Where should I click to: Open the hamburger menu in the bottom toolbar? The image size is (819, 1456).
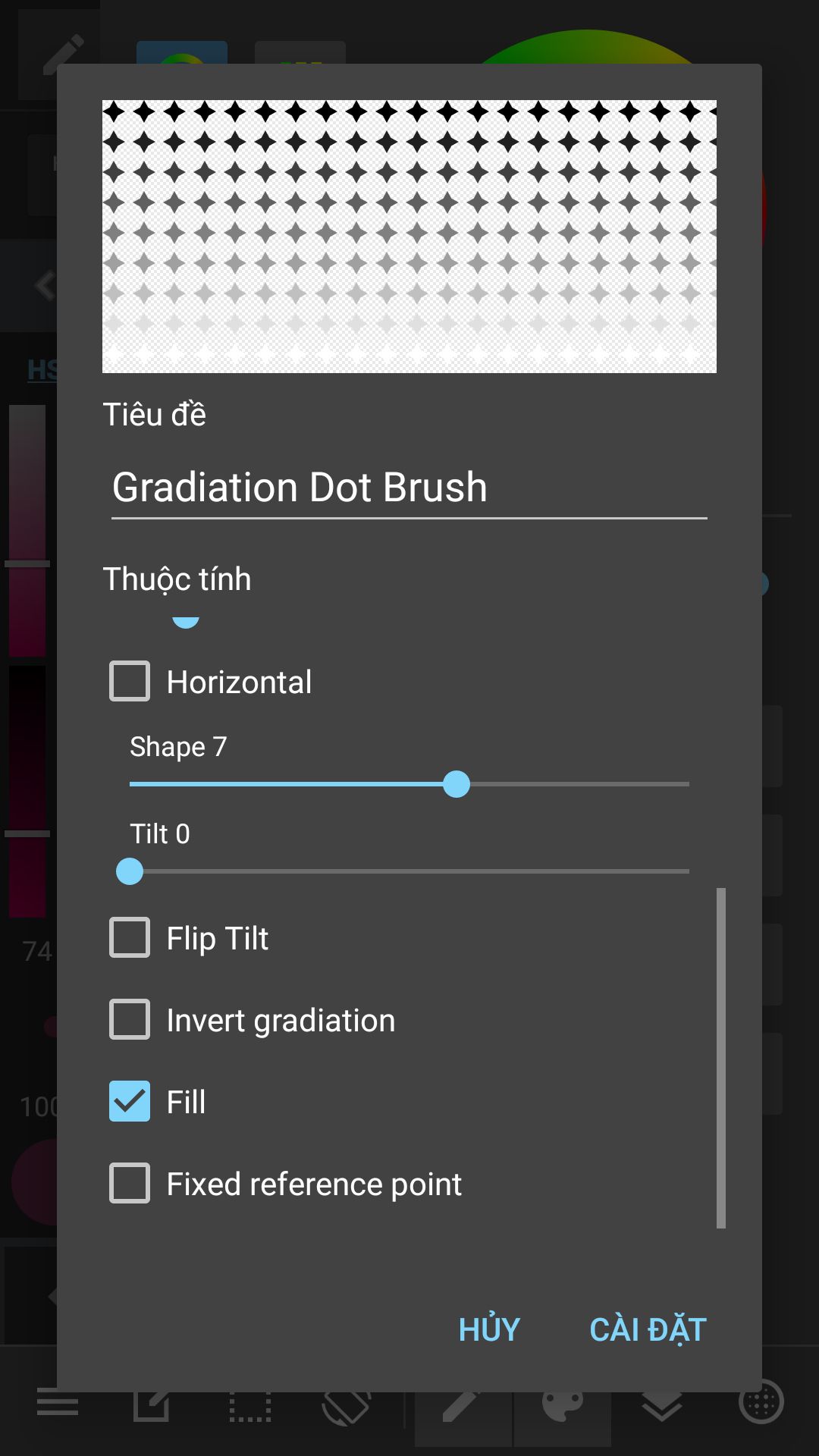pyautogui.click(x=58, y=1405)
